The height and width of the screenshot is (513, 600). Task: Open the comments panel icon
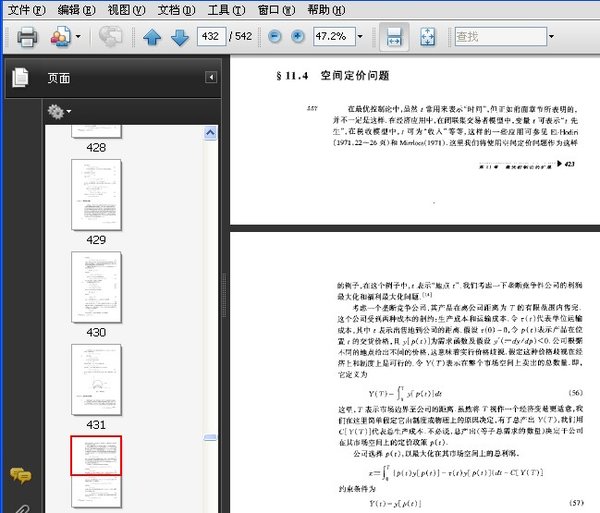pos(21,476)
